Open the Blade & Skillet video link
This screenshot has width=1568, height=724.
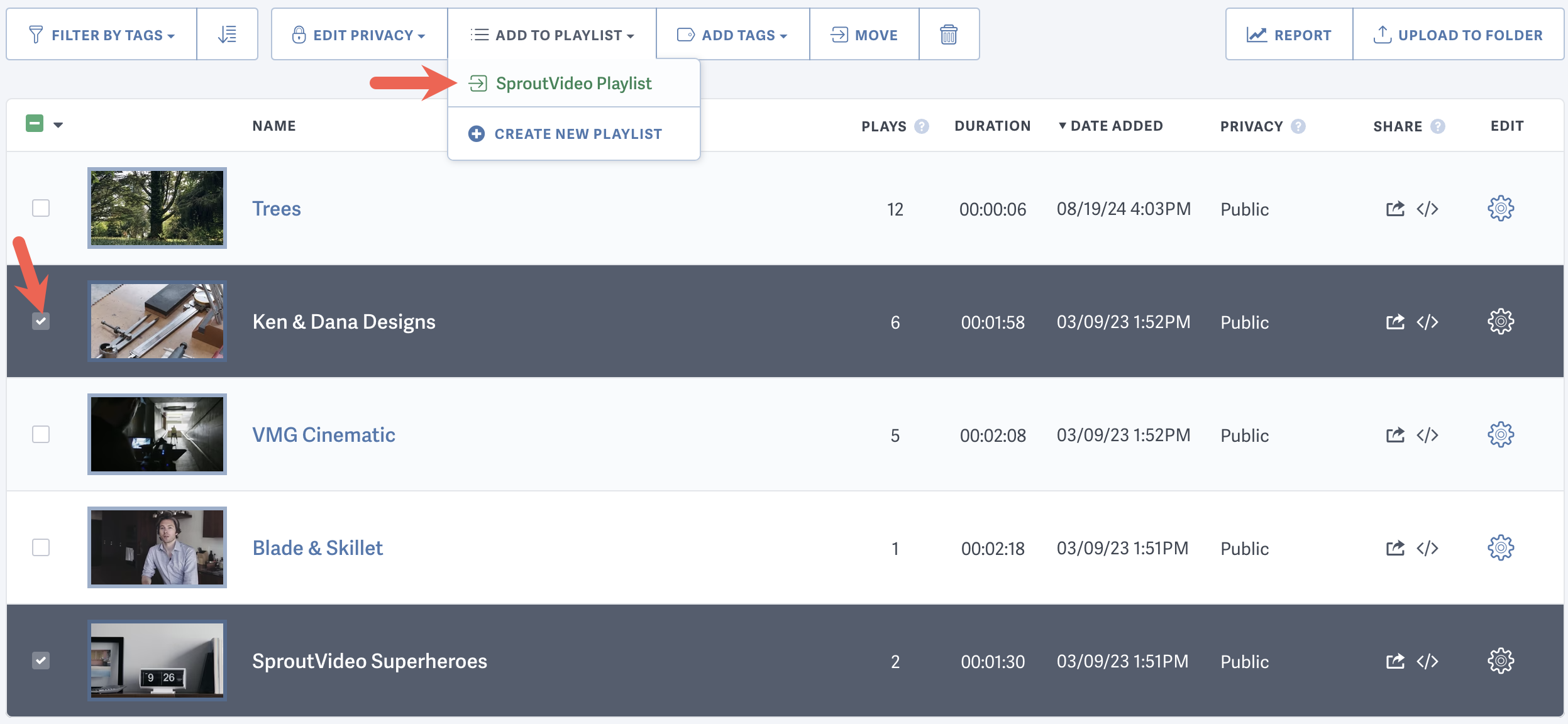[x=317, y=547]
